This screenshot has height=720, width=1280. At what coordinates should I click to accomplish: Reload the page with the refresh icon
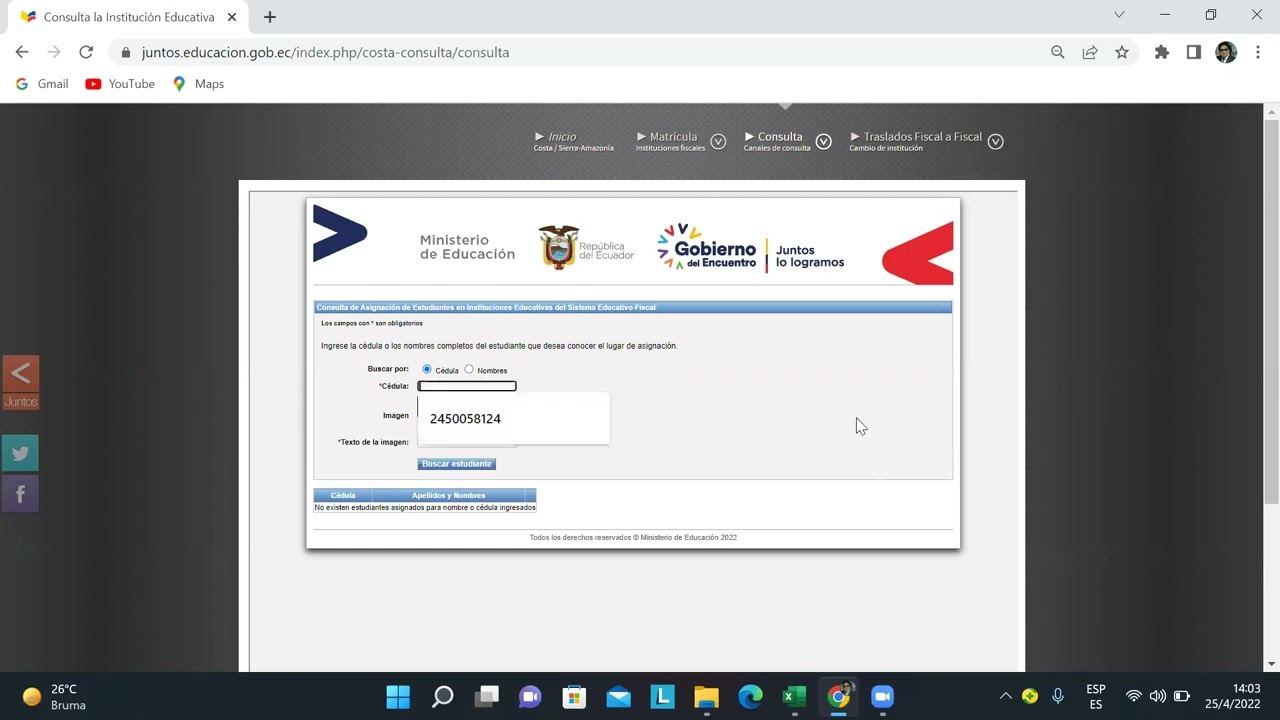[86, 52]
